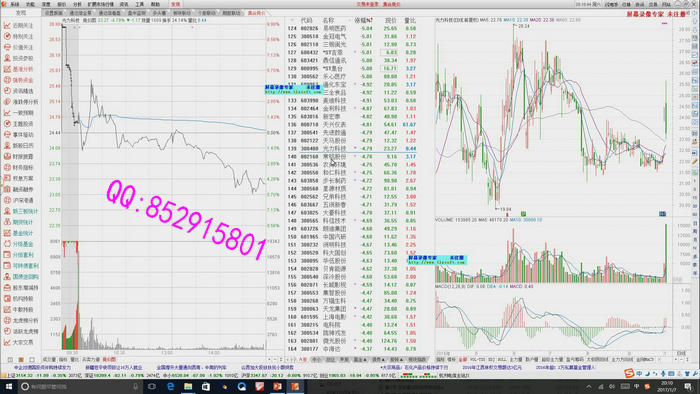Viewport: 700px width, 394px height.
Task: Open 特别关注 sidebar entry
Action: (20, 37)
